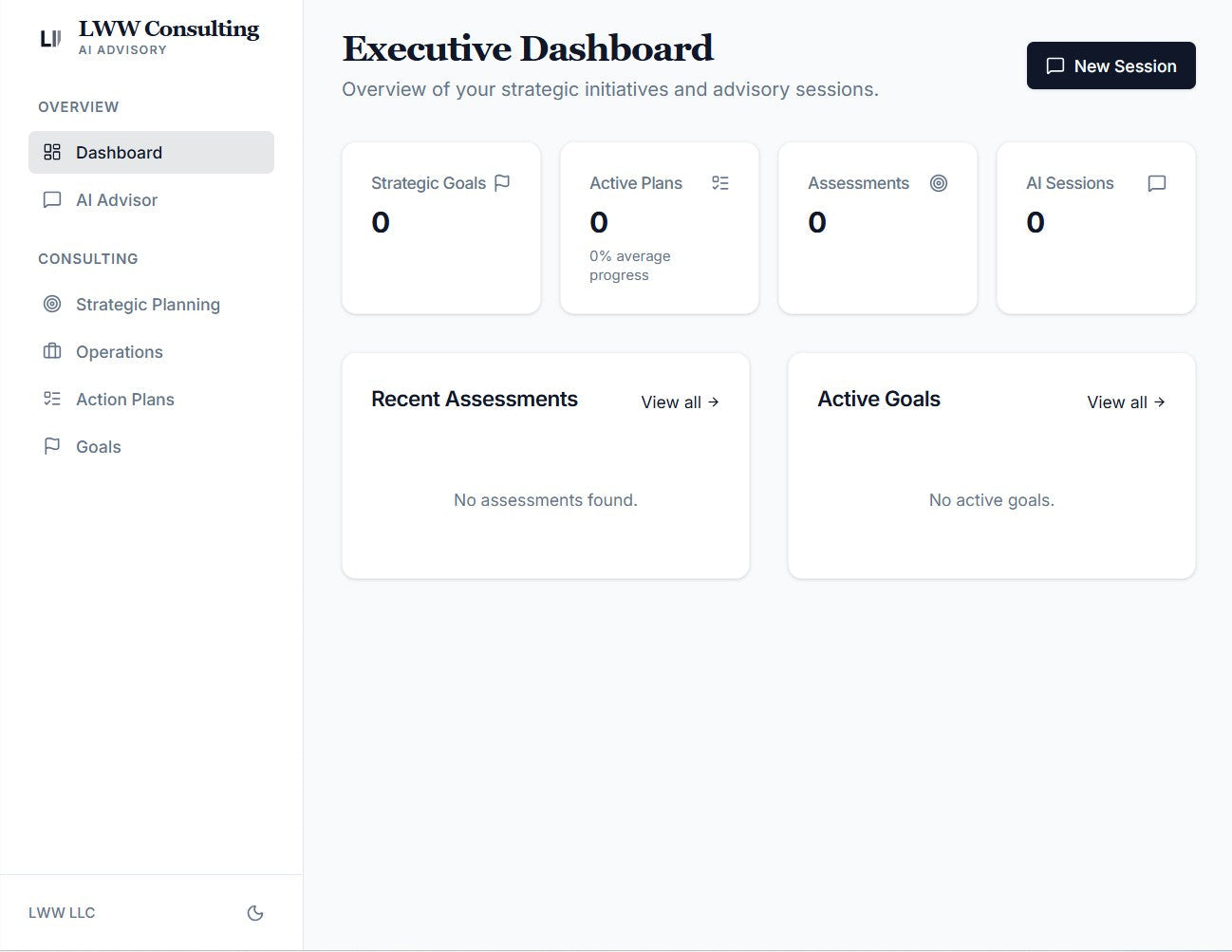Click the LWW LLC workspace label
1232x952 pixels.
tap(62, 912)
